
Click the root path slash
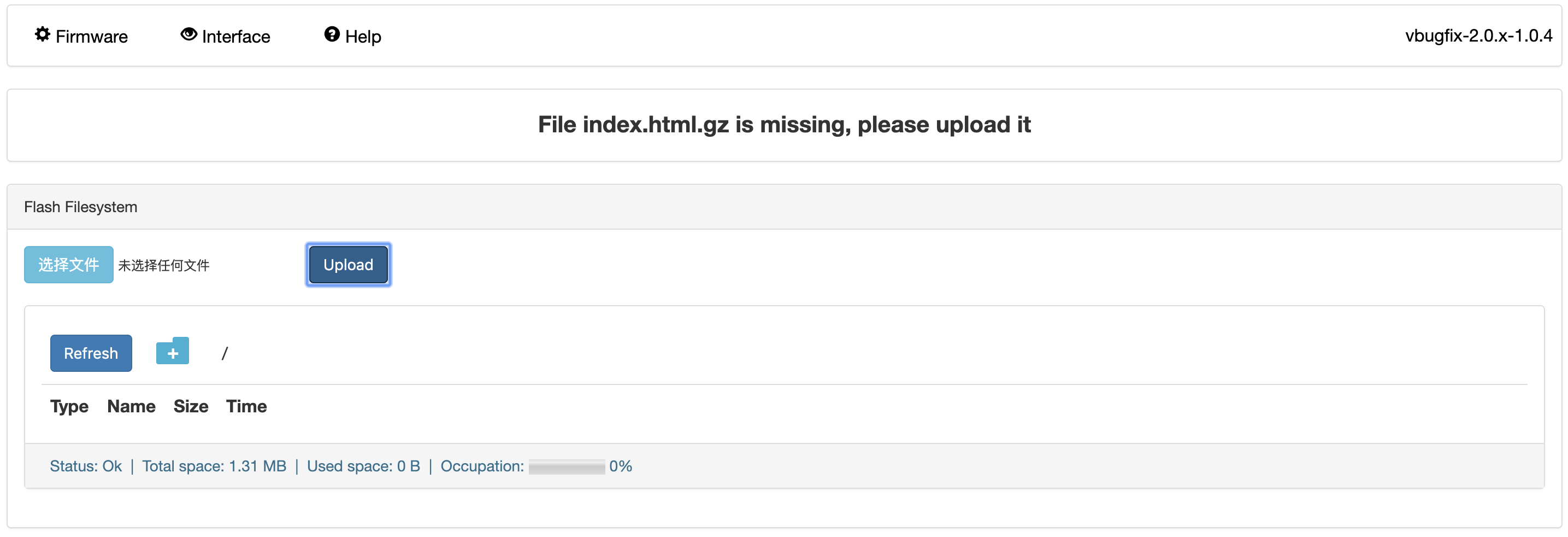225,353
